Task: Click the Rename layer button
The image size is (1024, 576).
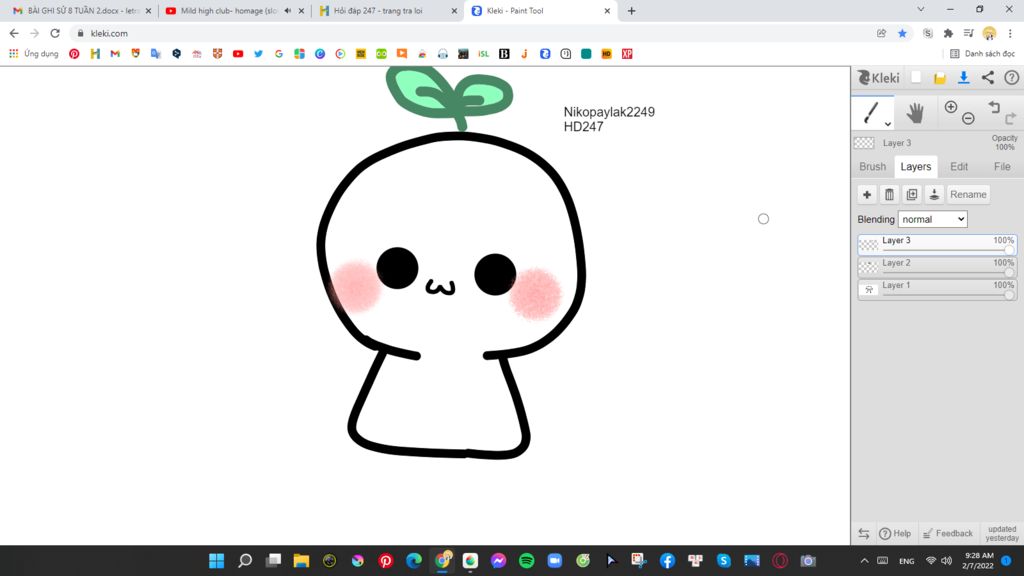Action: pos(968,195)
